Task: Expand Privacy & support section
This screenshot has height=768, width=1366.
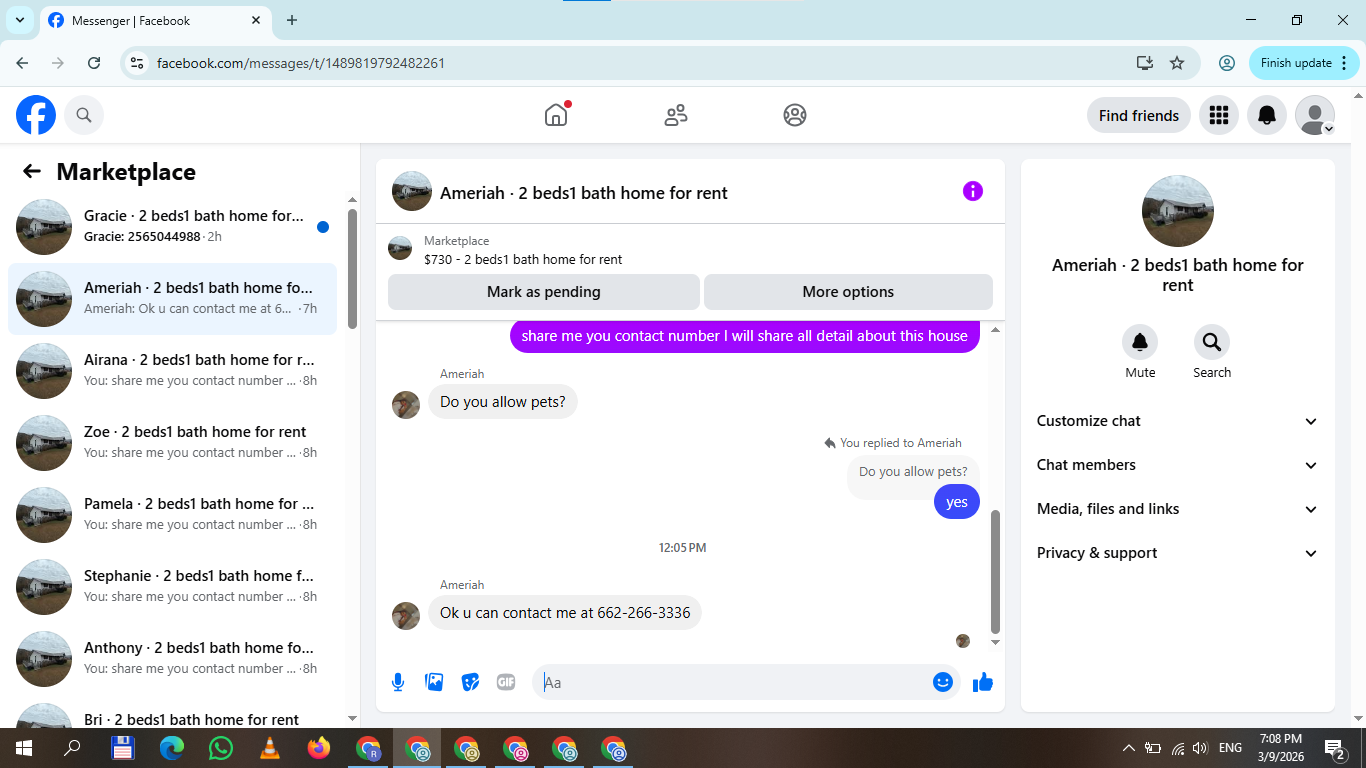Action: pyautogui.click(x=1178, y=553)
